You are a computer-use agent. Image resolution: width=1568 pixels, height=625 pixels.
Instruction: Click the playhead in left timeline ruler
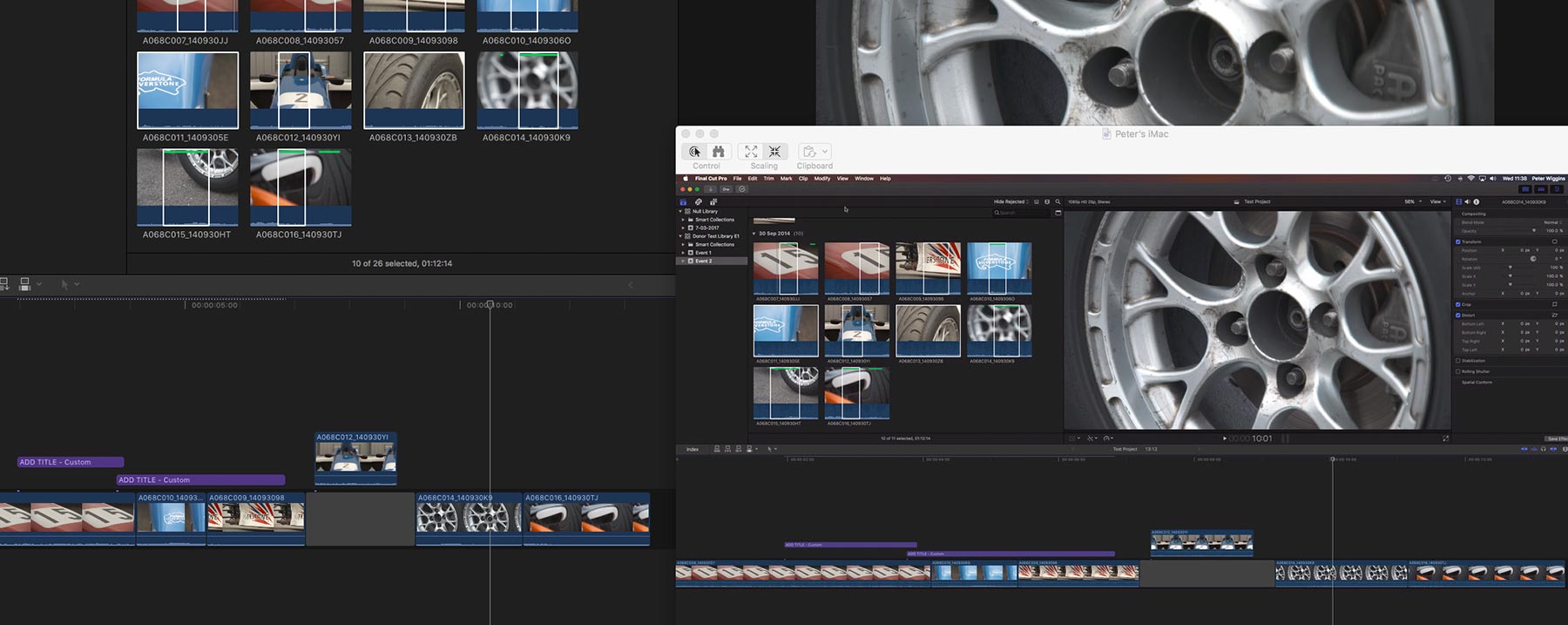pyautogui.click(x=490, y=304)
